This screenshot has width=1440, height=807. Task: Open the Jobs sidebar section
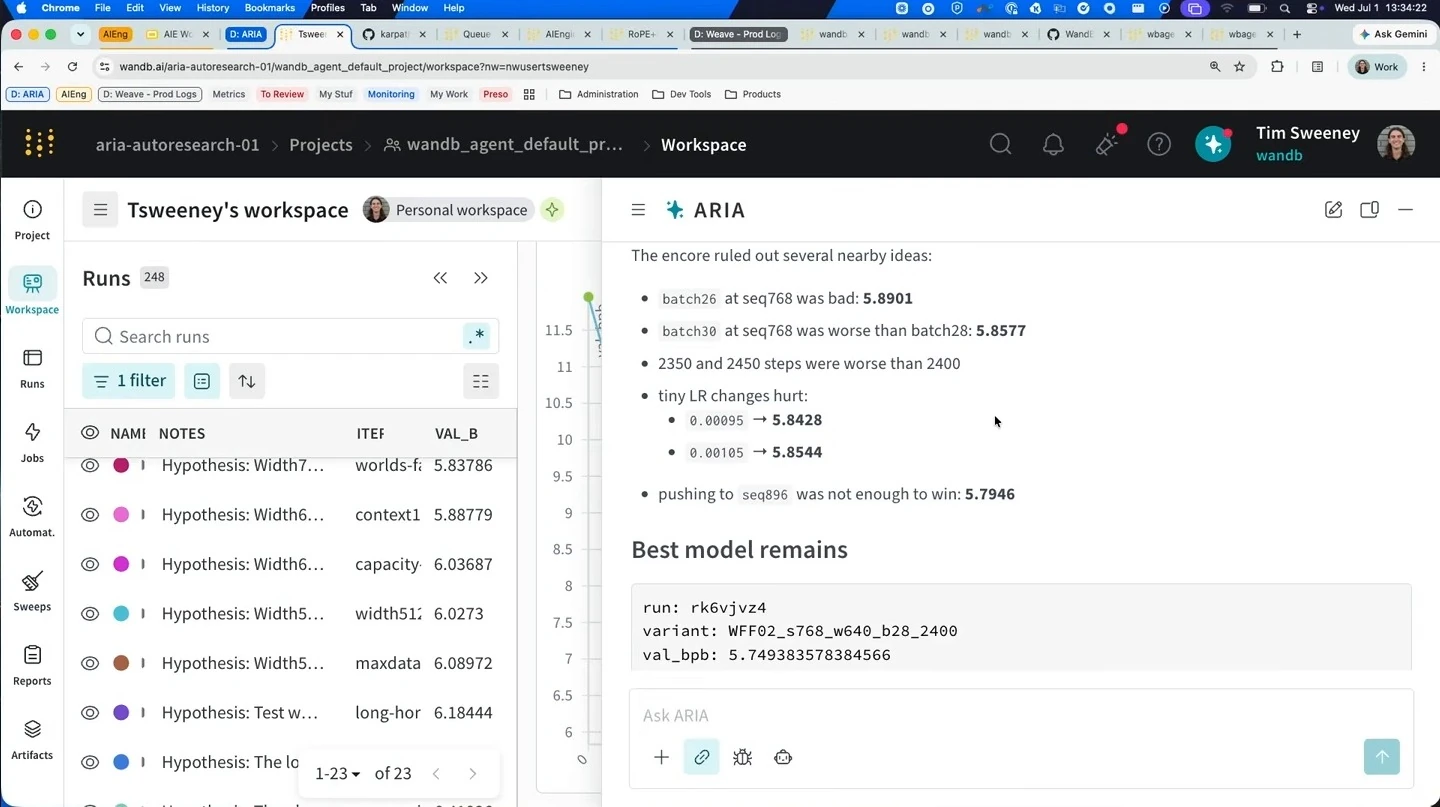32,442
